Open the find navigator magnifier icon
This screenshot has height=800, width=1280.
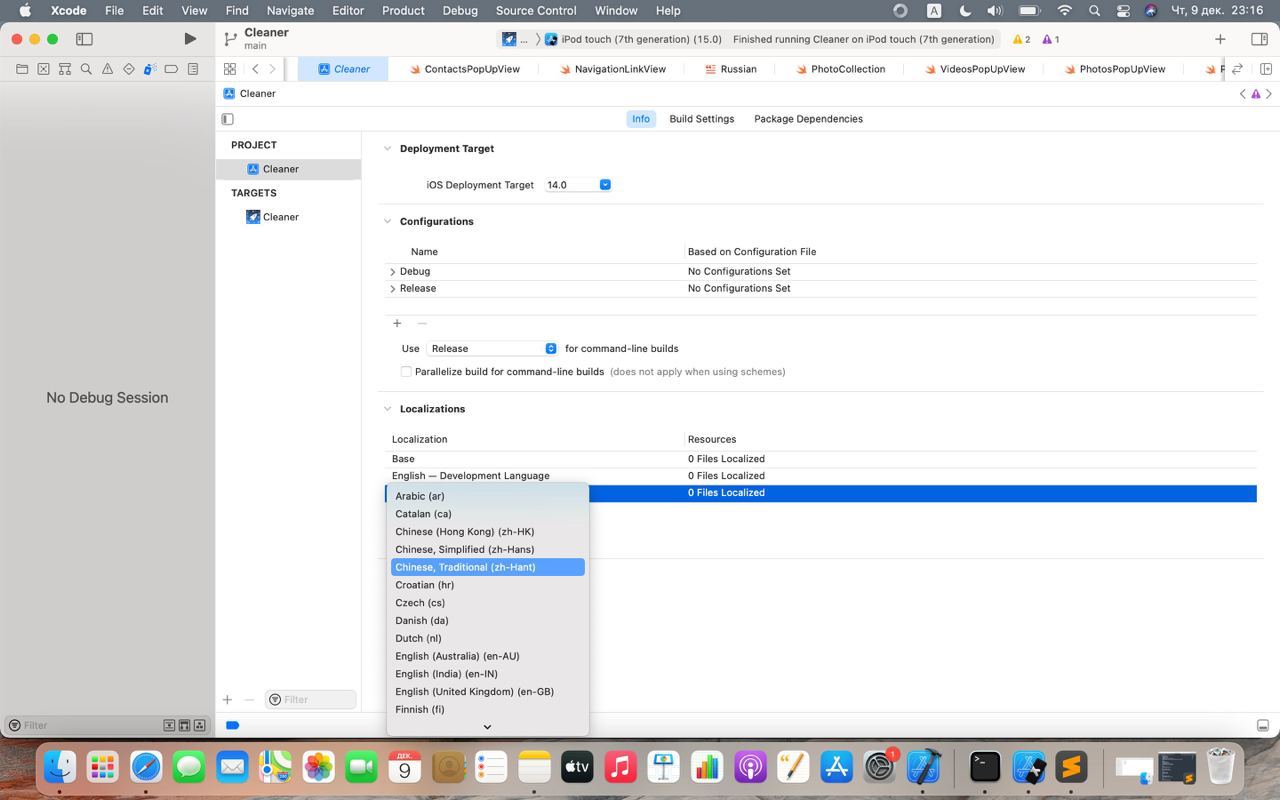[x=86, y=69]
